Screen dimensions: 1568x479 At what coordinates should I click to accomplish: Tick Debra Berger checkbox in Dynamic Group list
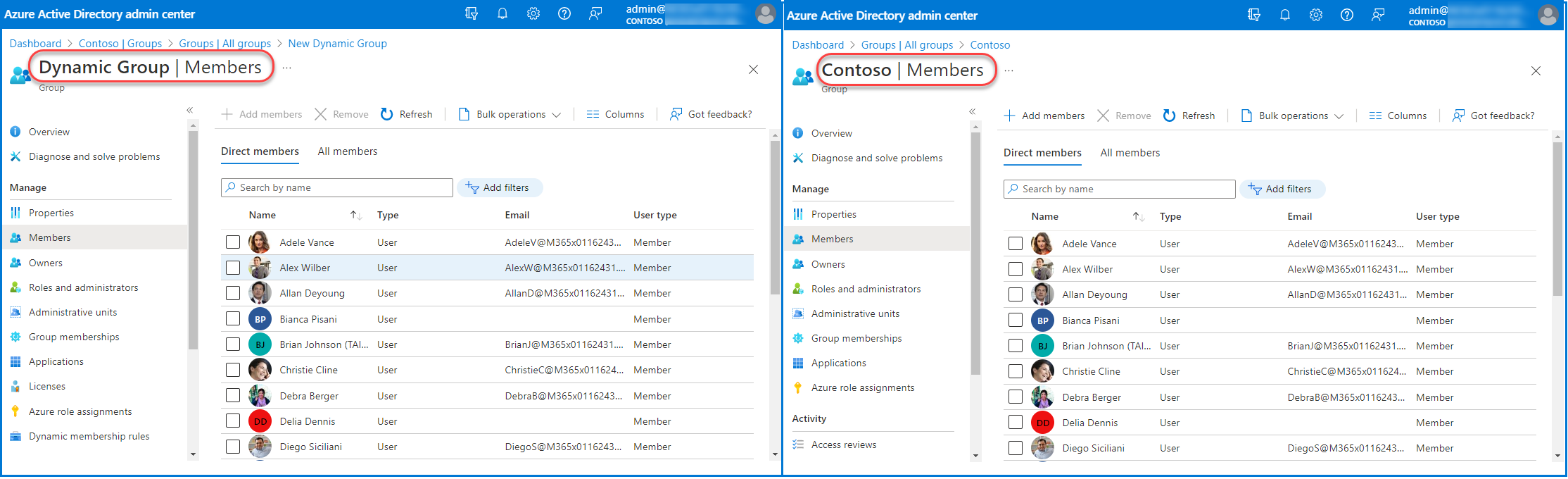pos(233,396)
